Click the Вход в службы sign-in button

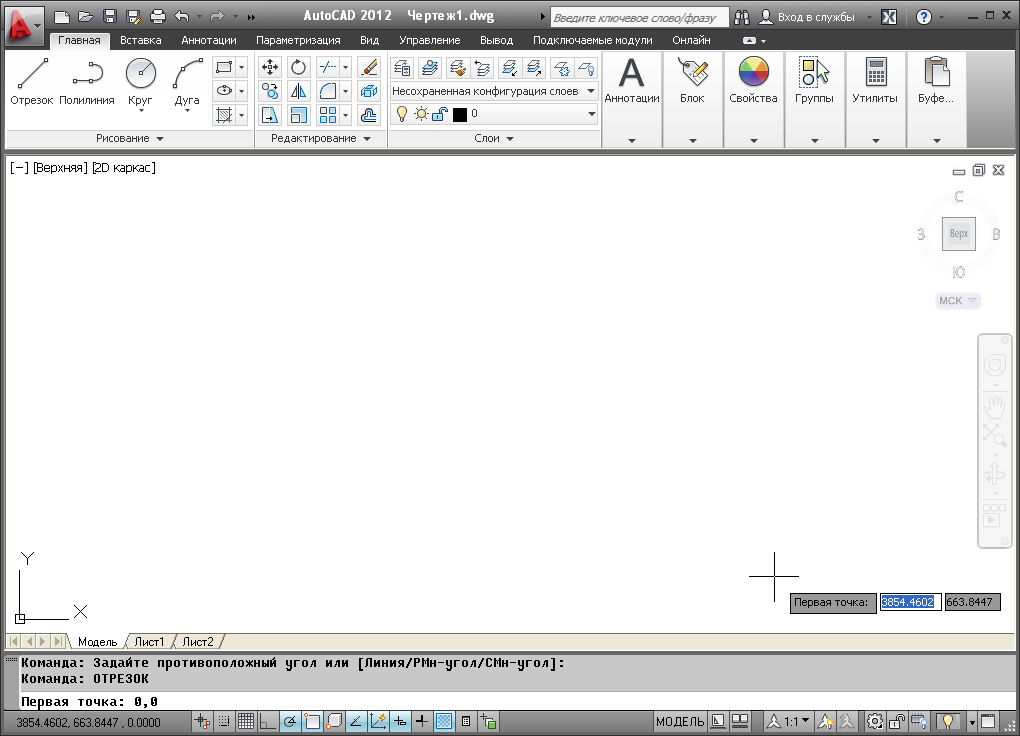pos(808,17)
